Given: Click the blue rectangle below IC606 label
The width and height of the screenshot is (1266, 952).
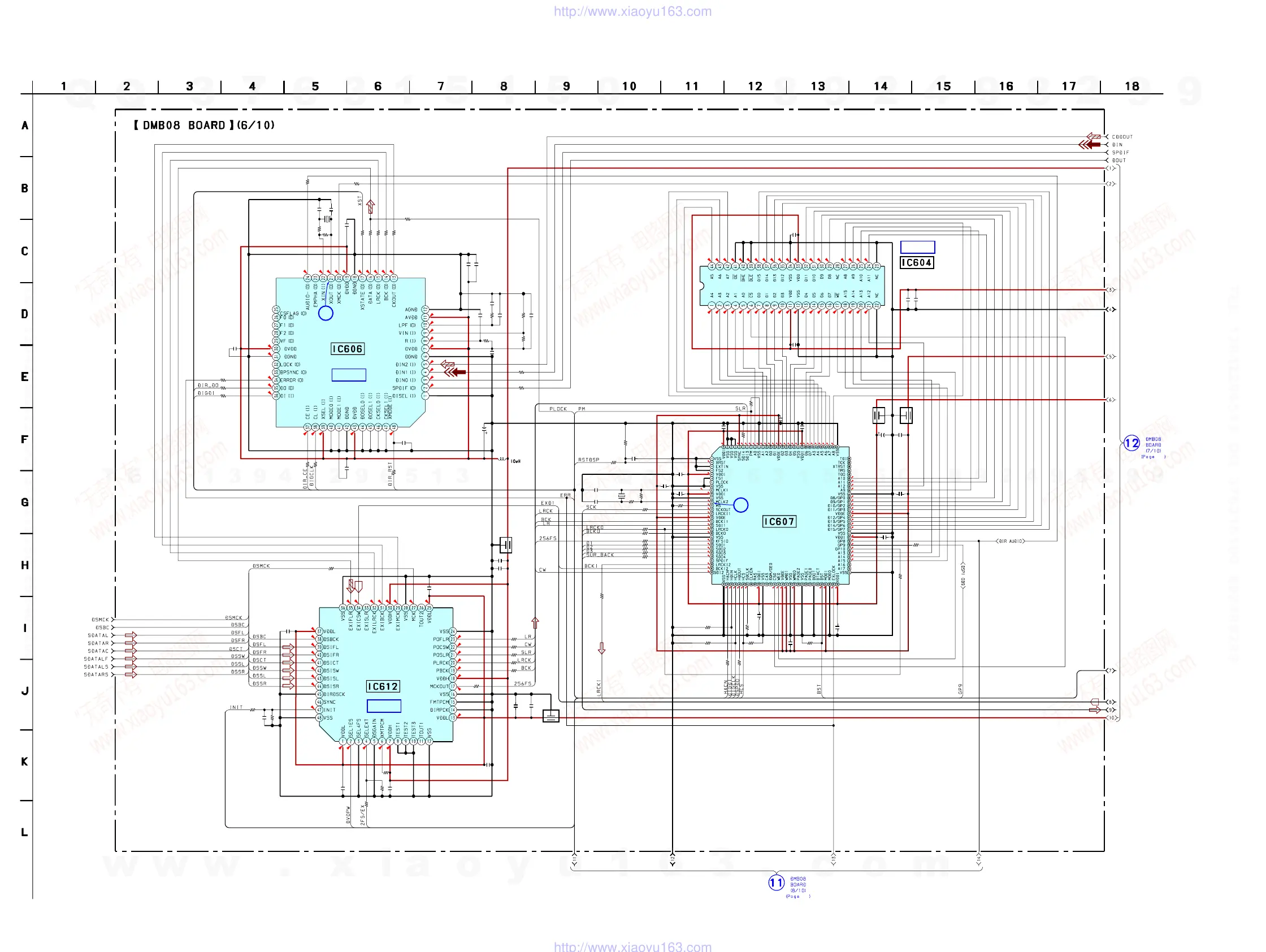Looking at the screenshot, I should (x=349, y=375).
